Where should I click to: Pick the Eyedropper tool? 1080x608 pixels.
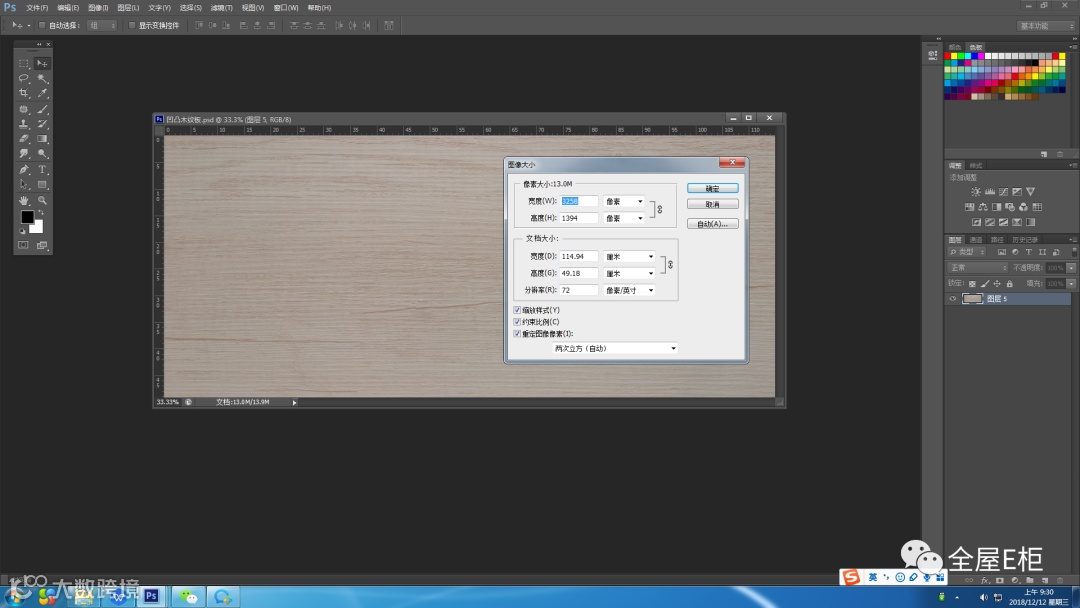[x=43, y=93]
